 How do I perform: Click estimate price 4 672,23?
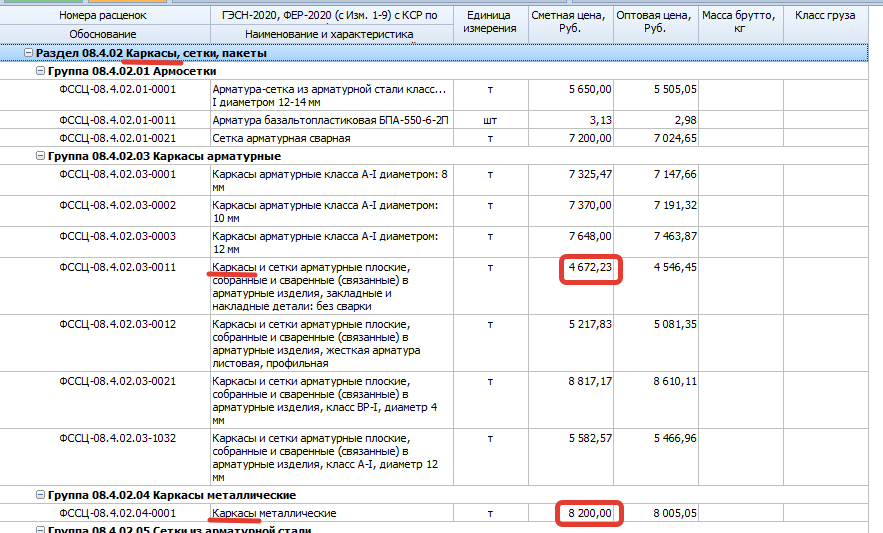[x=590, y=267]
